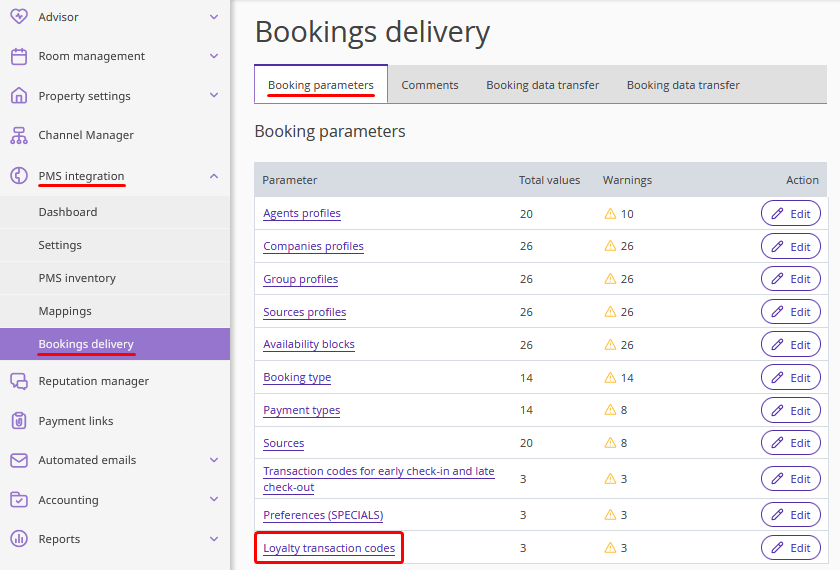Select Bookings delivery submenu item
840x570 pixels.
[x=115, y=344]
